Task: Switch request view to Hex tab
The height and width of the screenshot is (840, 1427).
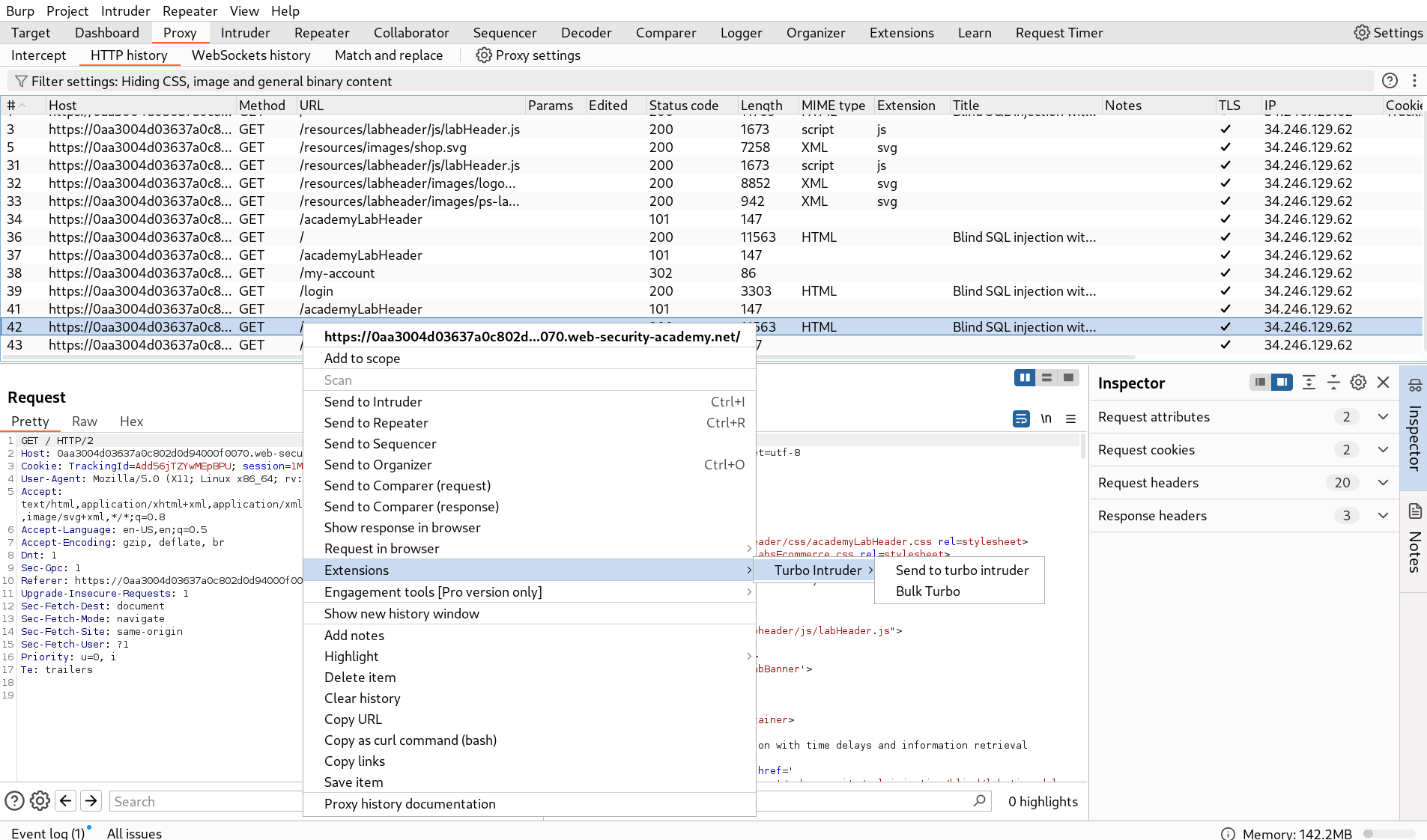Action: (x=131, y=421)
